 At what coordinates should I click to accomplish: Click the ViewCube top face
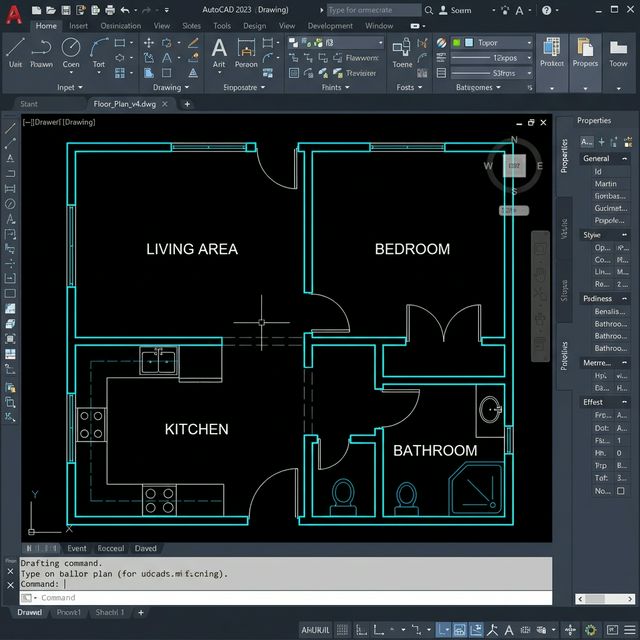point(517,167)
